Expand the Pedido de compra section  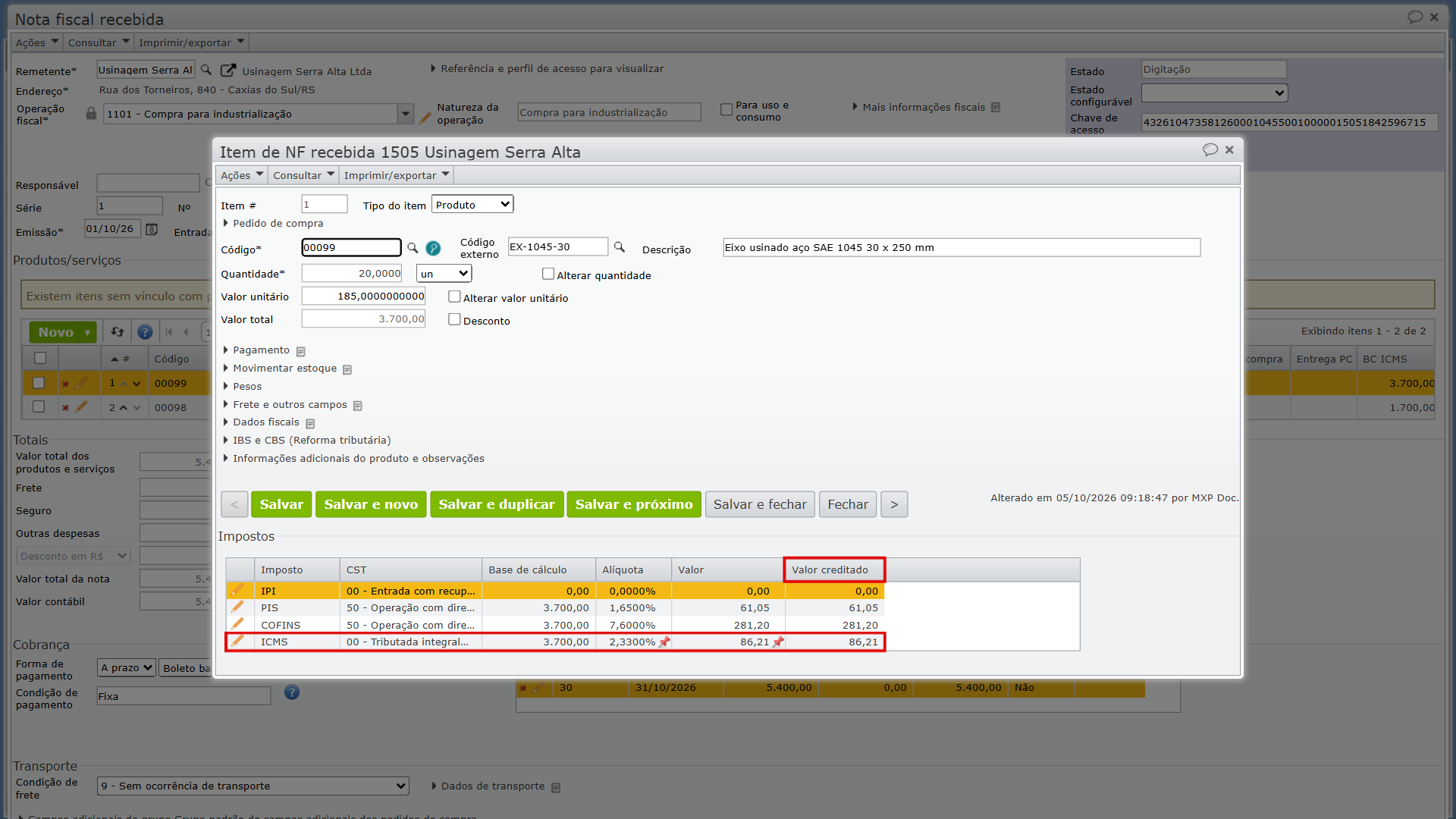coord(278,223)
